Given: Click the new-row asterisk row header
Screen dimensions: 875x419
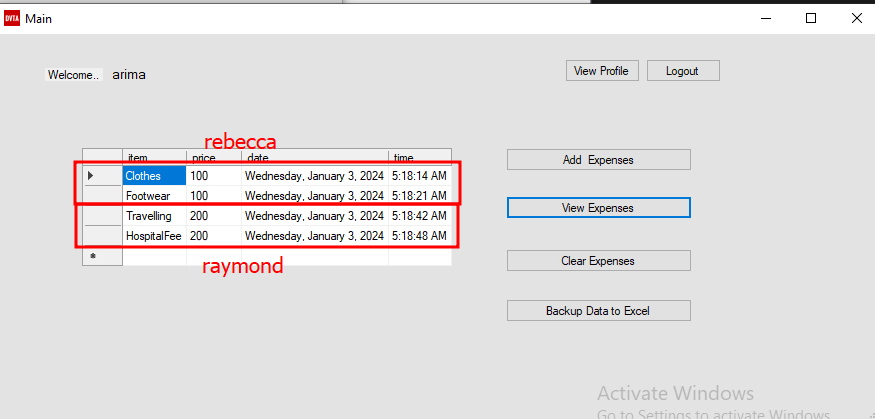Looking at the screenshot, I should tap(102, 256).
